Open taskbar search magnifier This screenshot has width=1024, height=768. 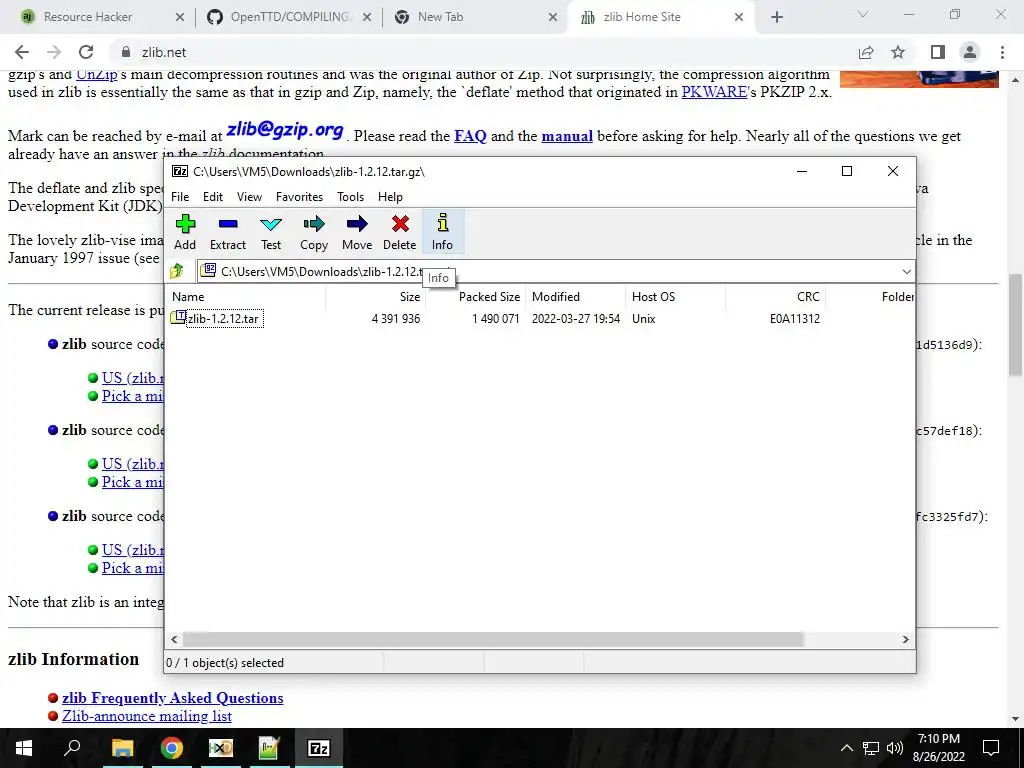click(72, 748)
